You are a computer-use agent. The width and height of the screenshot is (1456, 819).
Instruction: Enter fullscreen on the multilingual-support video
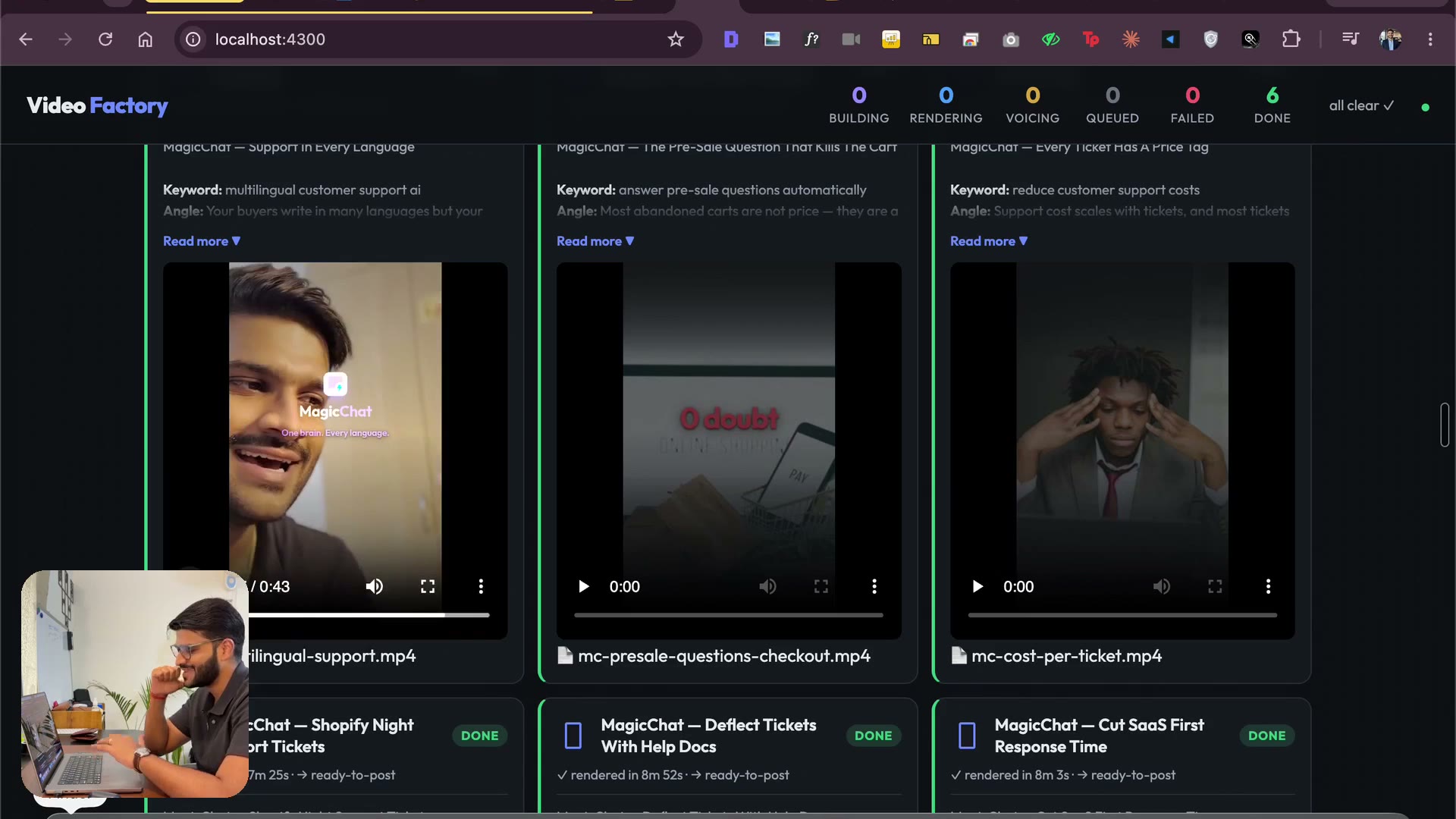(x=428, y=586)
